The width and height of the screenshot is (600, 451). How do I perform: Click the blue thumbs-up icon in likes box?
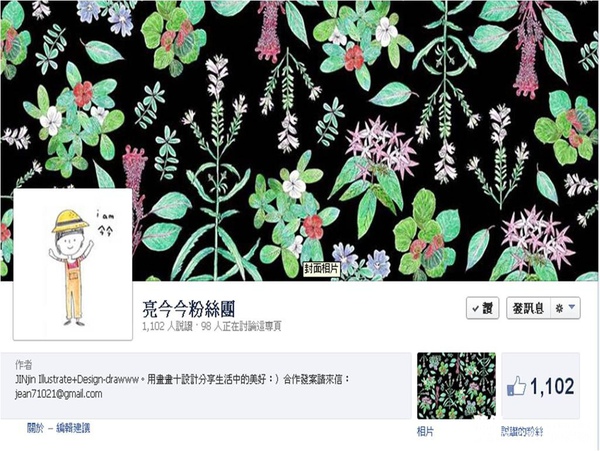pyautogui.click(x=516, y=386)
